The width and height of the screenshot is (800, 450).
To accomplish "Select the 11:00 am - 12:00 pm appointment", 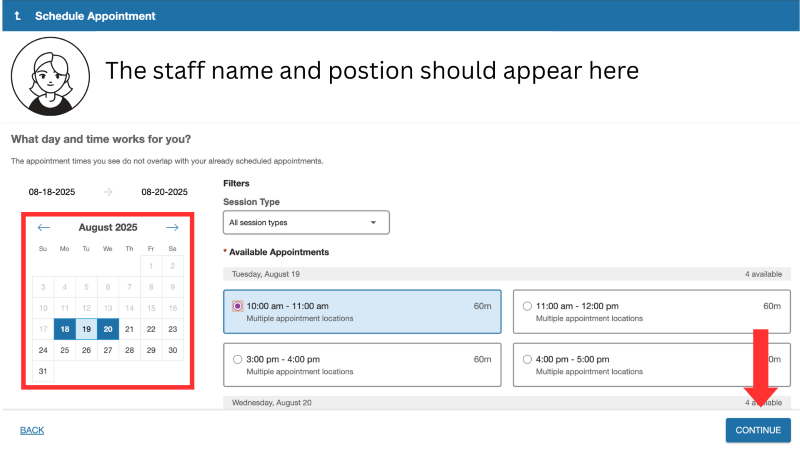I will pos(527,306).
